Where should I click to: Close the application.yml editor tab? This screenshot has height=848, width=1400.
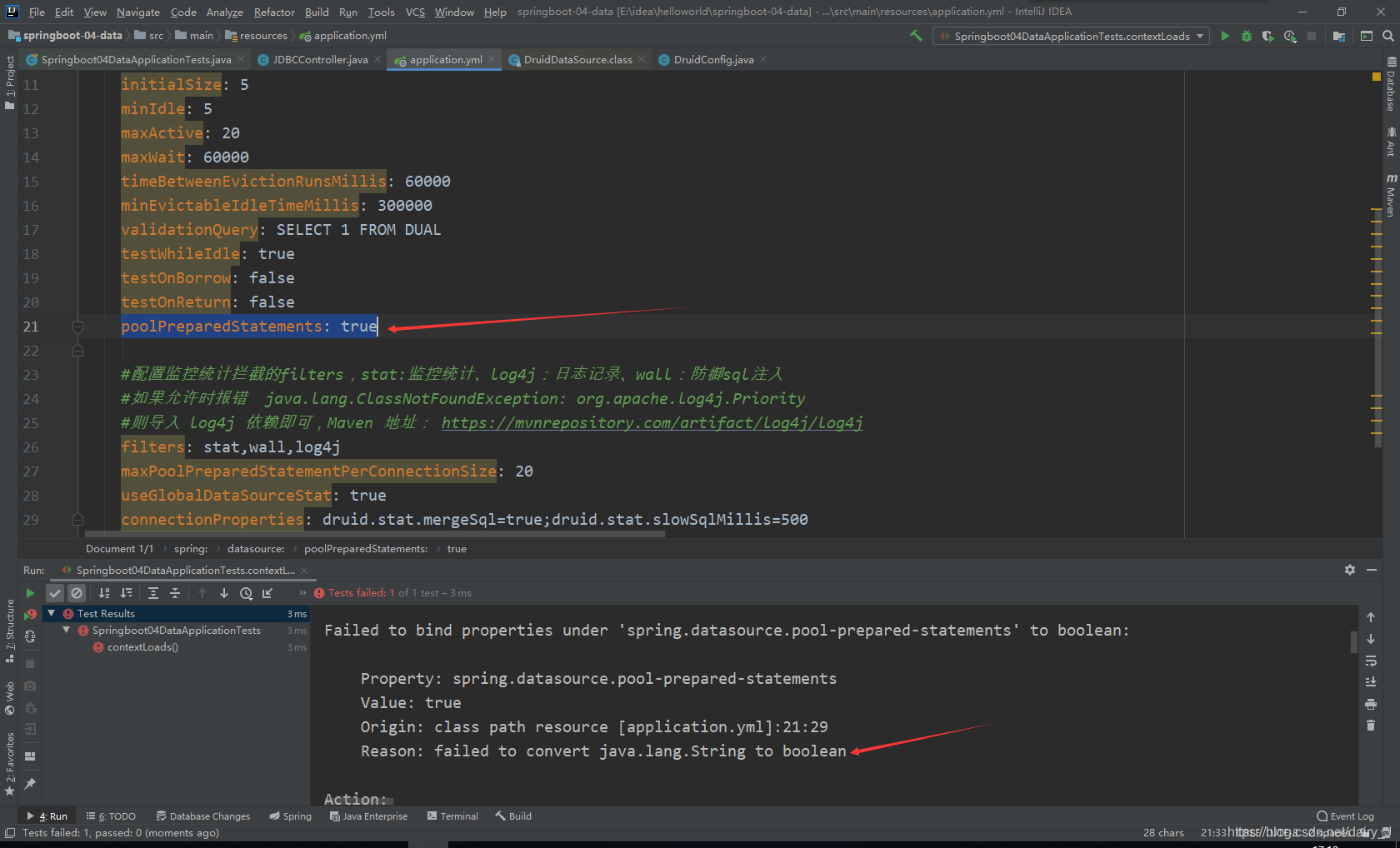tap(492, 59)
